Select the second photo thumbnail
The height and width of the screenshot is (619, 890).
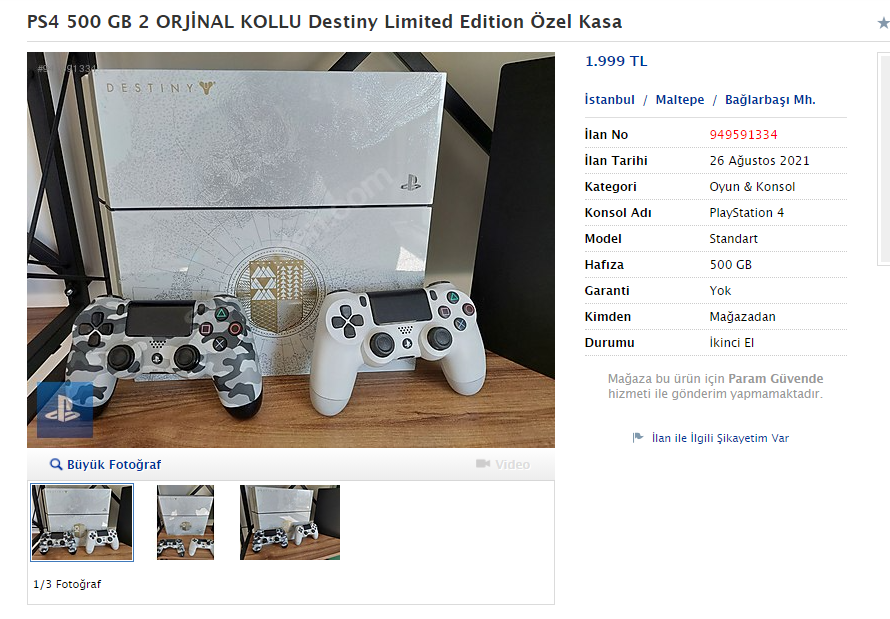tap(186, 523)
